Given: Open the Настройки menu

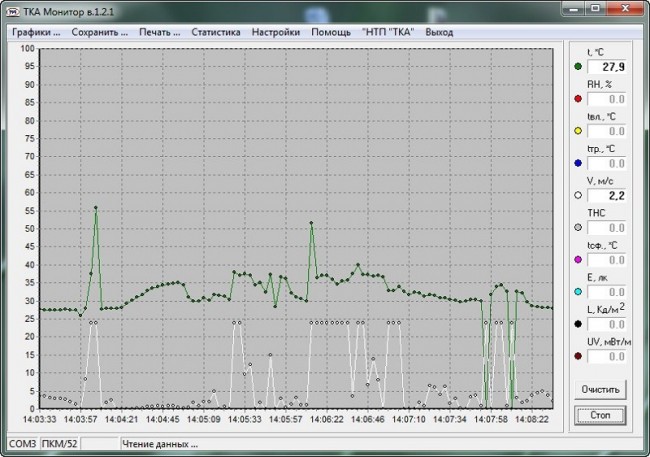Looking at the screenshot, I should (276, 31).
